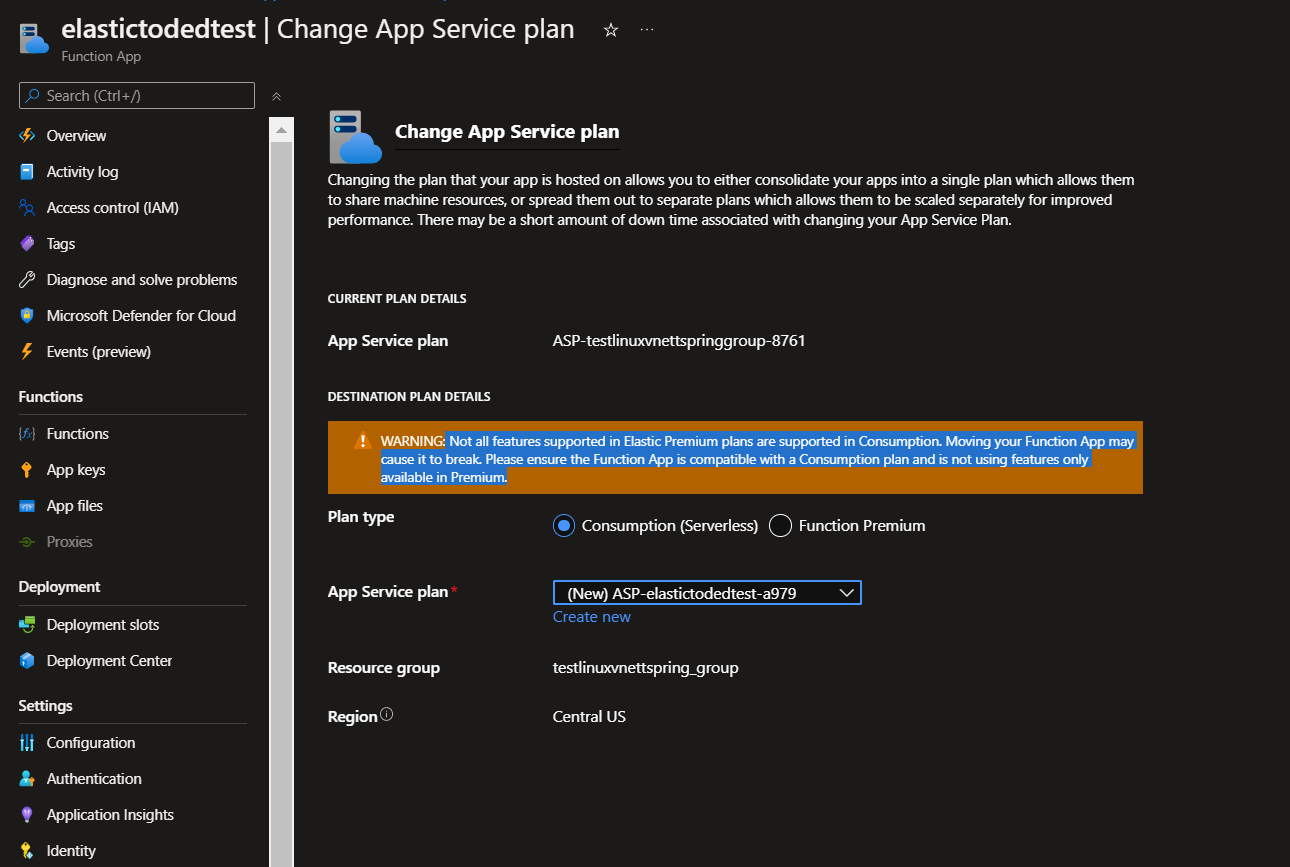1290x867 pixels.
Task: Click the App files icon
Action: tap(27, 506)
